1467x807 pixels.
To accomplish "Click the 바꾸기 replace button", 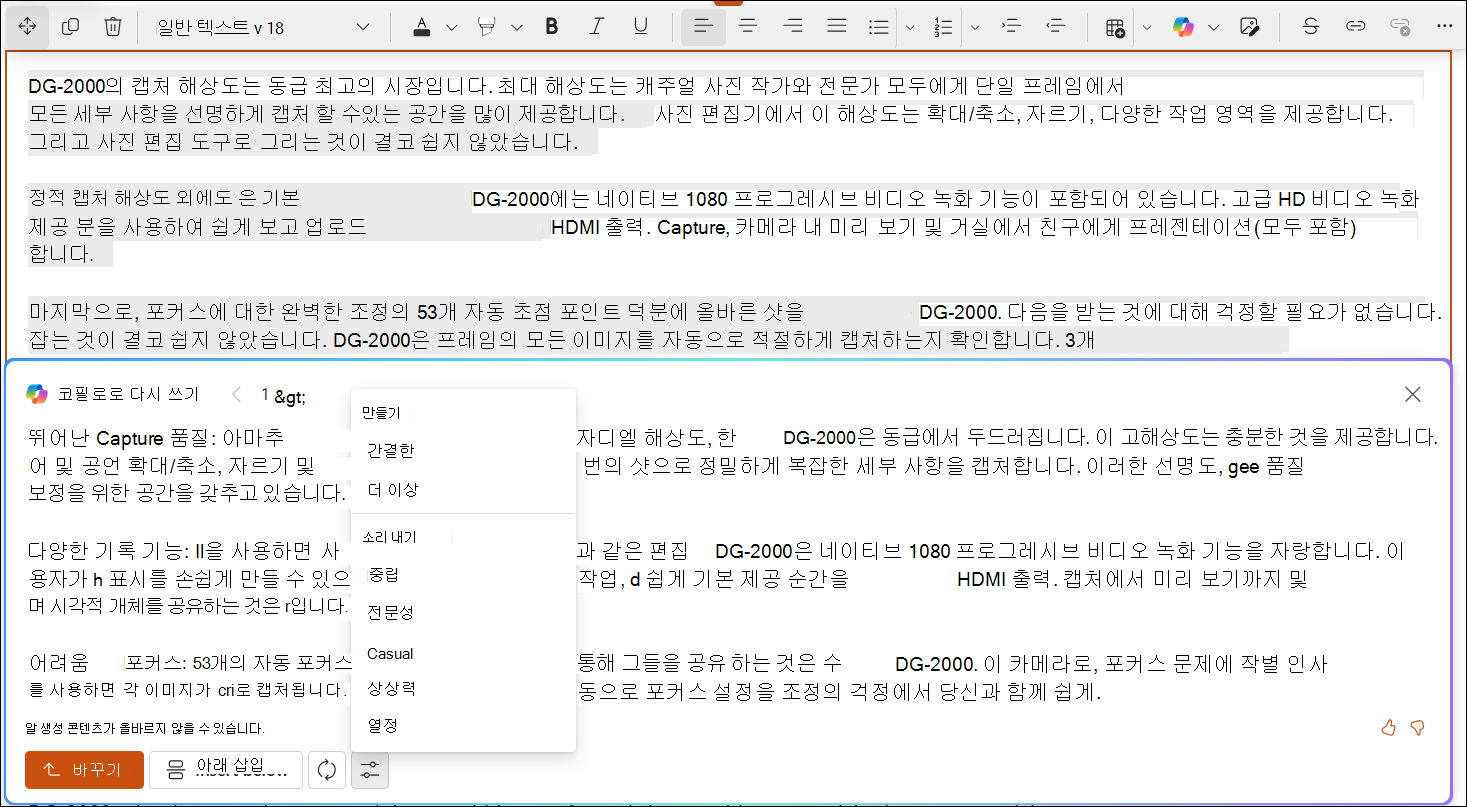I will 85,770.
